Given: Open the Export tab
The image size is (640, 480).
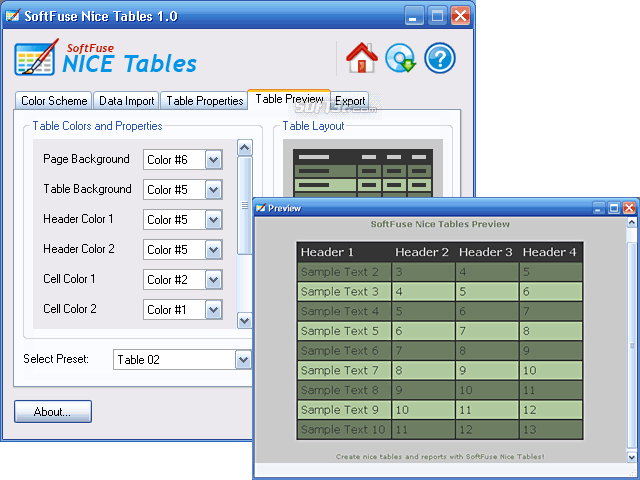Looking at the screenshot, I should 350,101.
